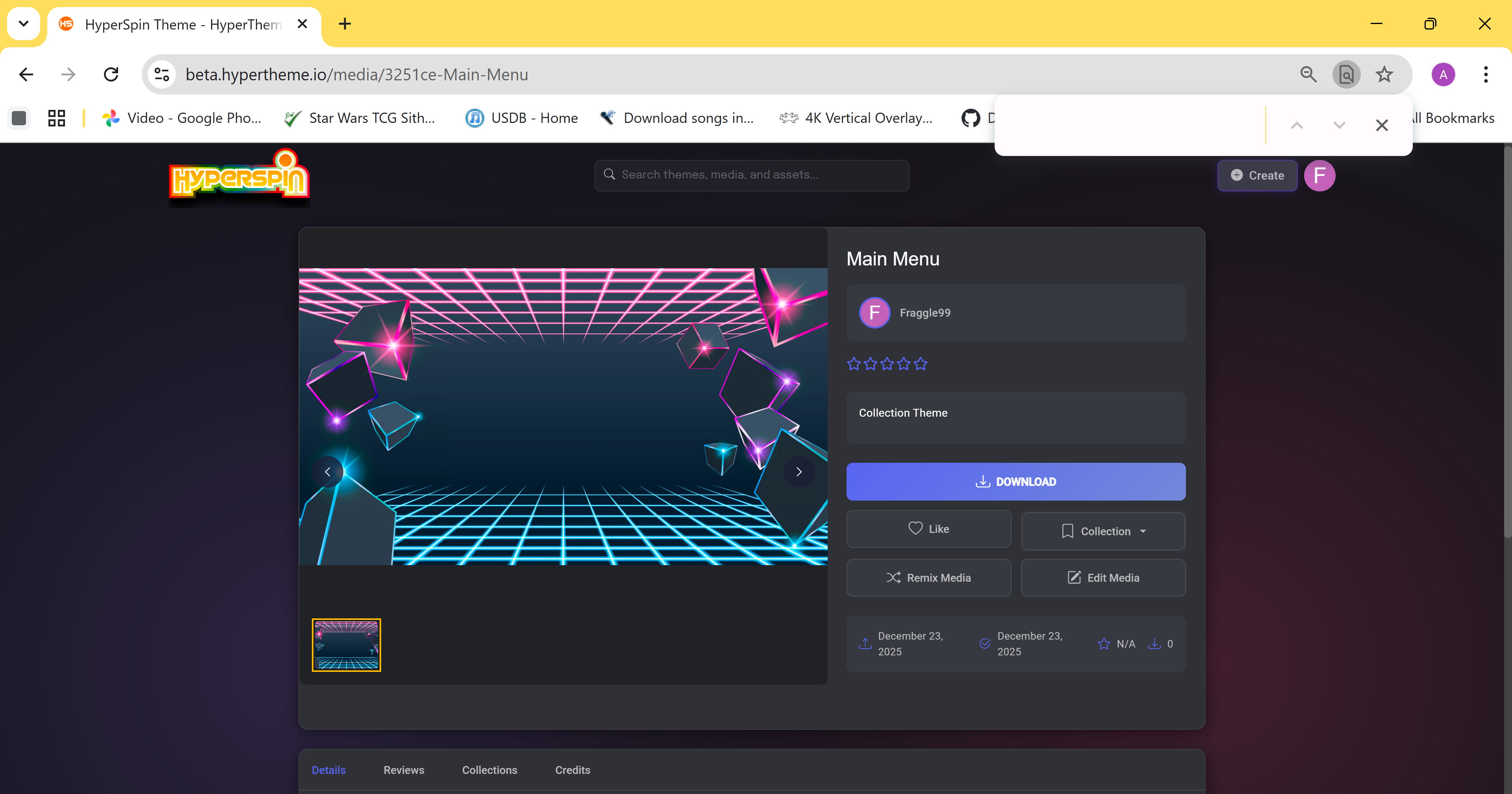The width and height of the screenshot is (1512, 794).
Task: Switch to the Reviews tab
Action: (x=403, y=769)
